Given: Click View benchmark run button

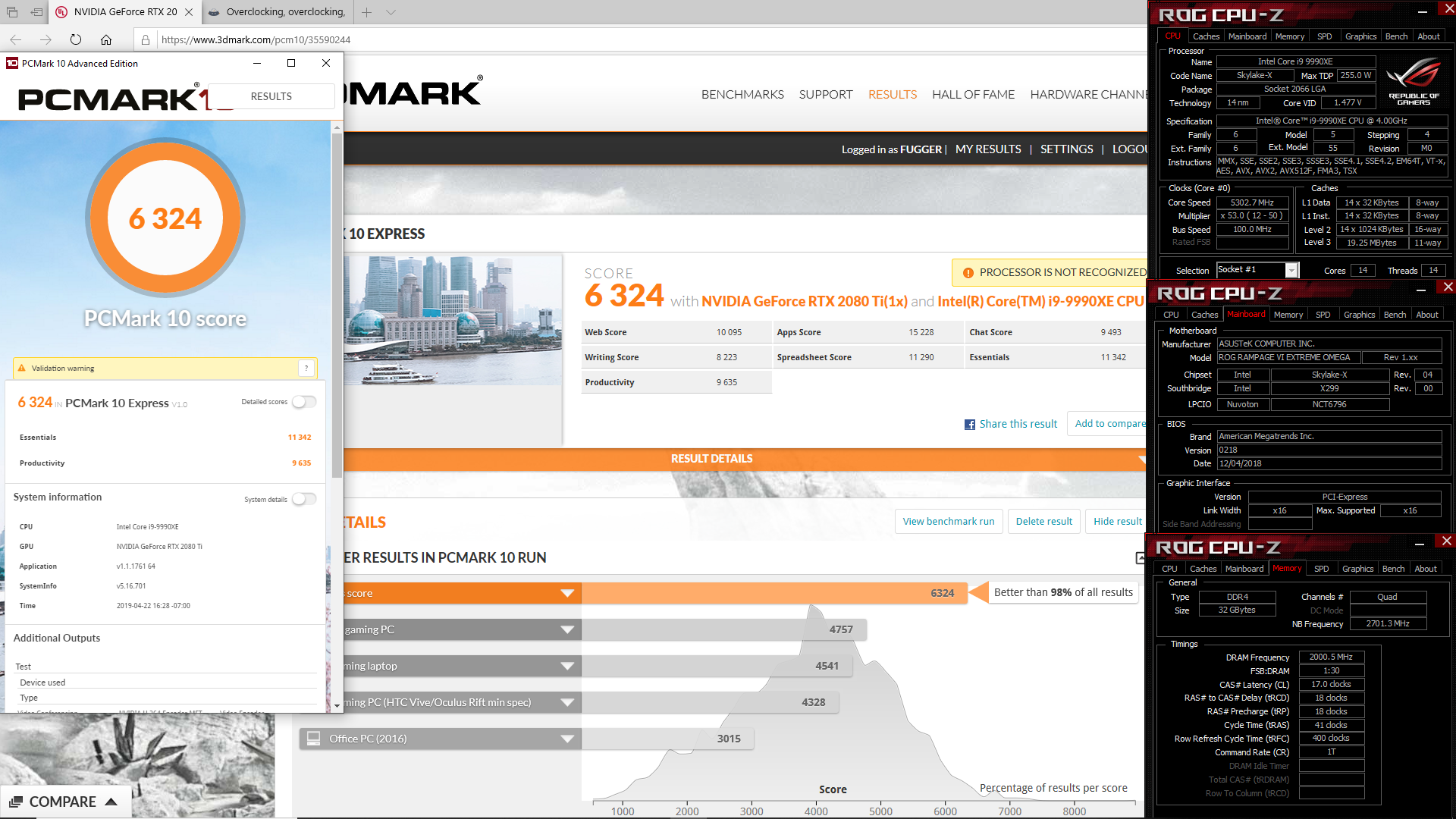Looking at the screenshot, I should (x=949, y=522).
